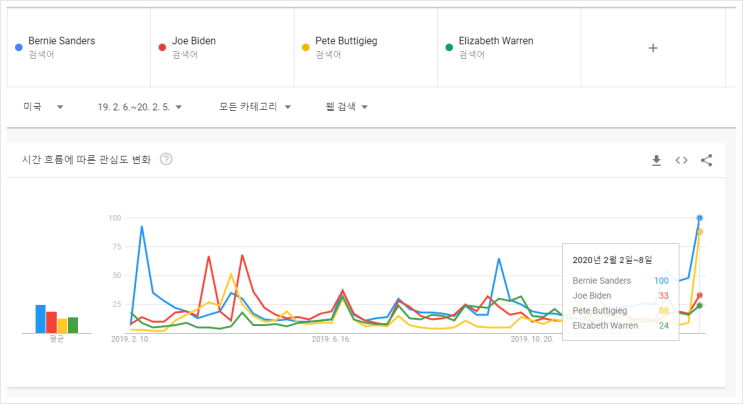Click the Bernie Sanders peak data point at 100

pyautogui.click(x=699, y=218)
